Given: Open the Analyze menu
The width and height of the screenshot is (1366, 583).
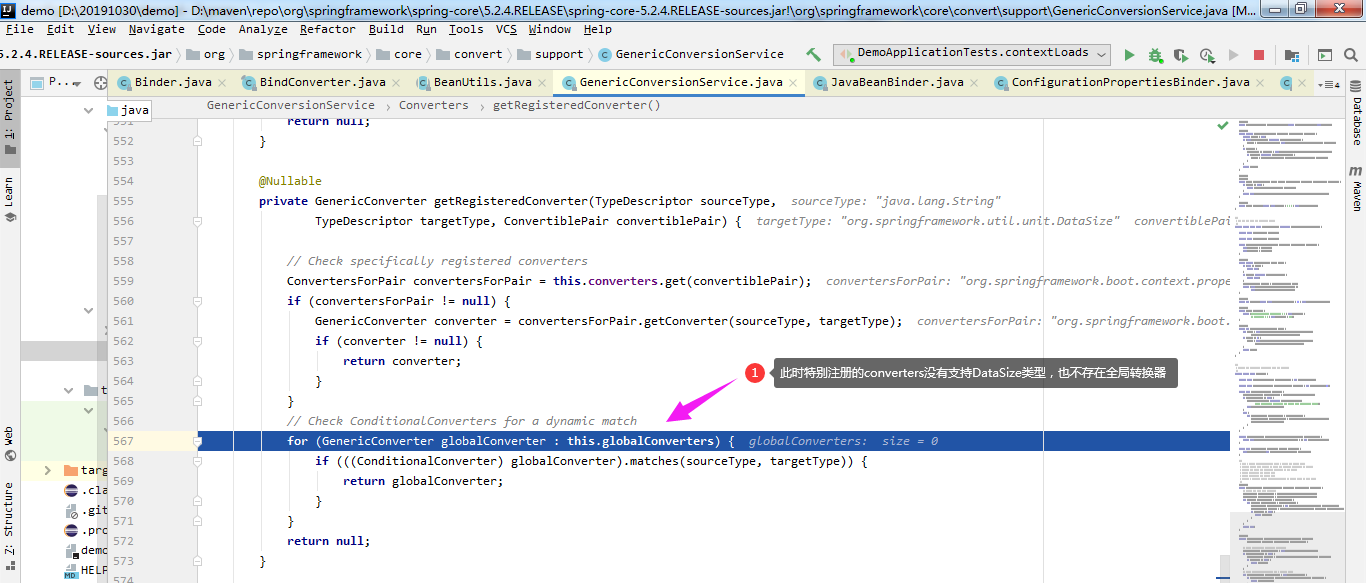Looking at the screenshot, I should (263, 29).
